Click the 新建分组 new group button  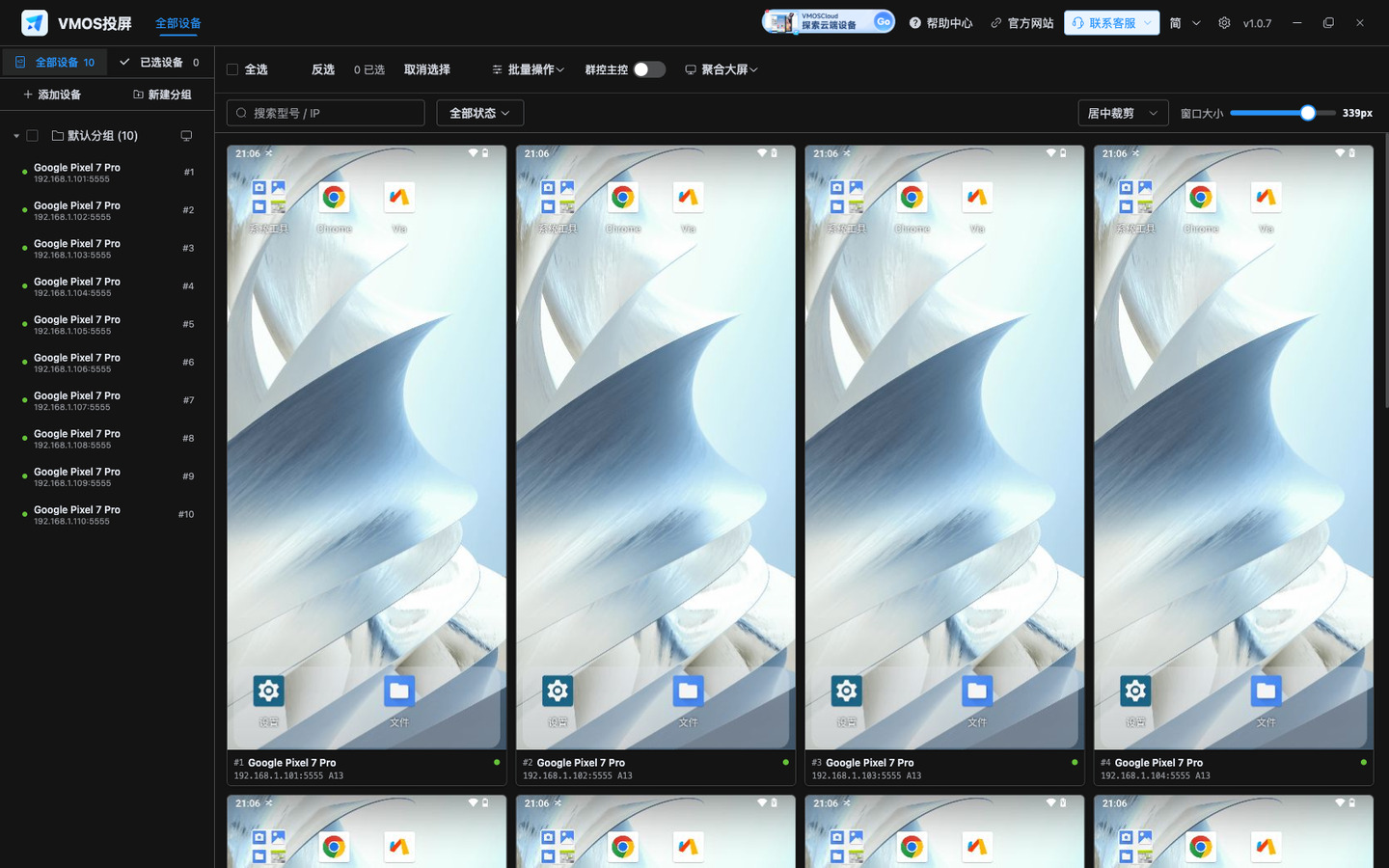pyautogui.click(x=162, y=95)
